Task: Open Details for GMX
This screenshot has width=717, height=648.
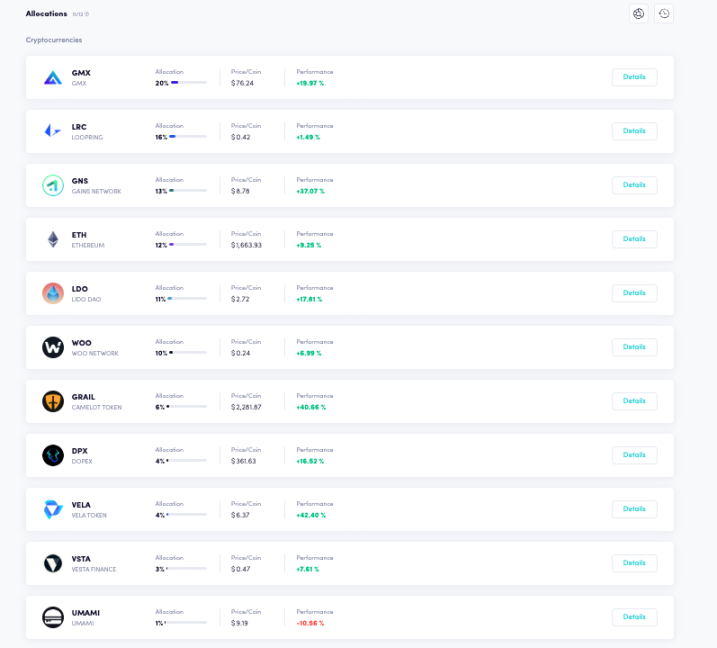Action: click(634, 77)
